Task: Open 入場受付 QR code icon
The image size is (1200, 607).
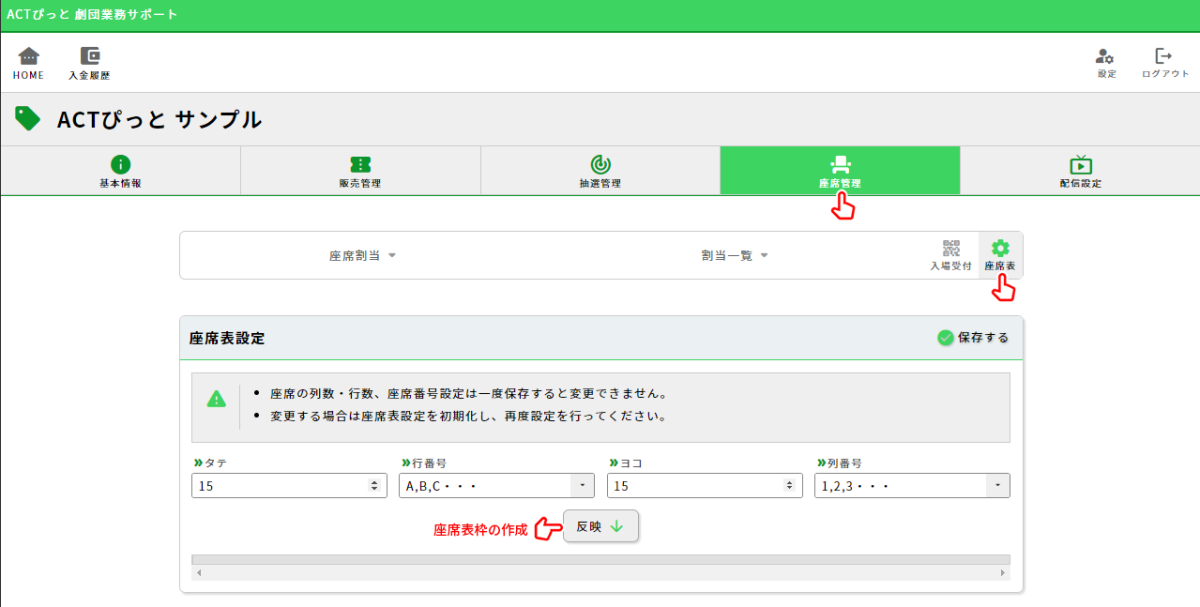Action: 950,249
